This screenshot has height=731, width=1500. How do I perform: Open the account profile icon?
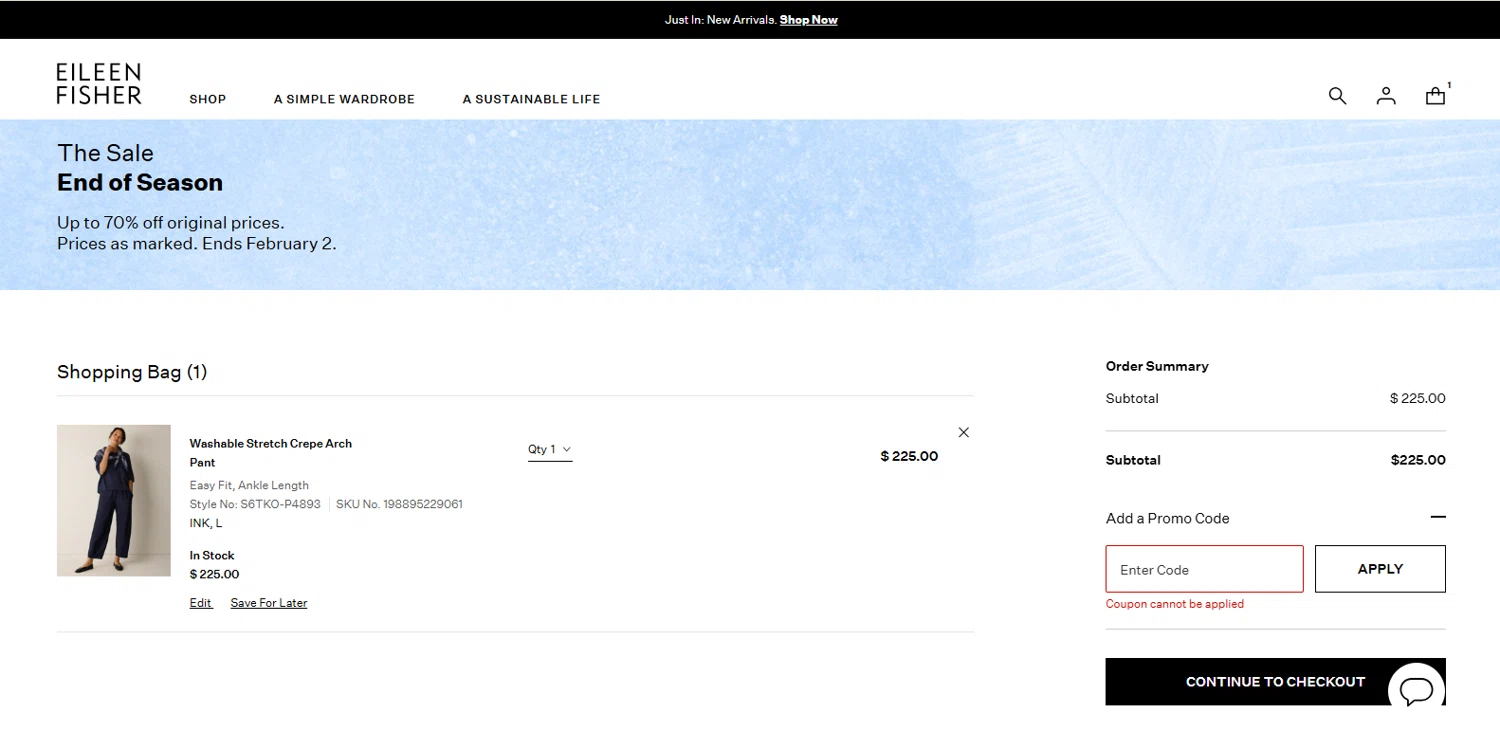point(1386,96)
